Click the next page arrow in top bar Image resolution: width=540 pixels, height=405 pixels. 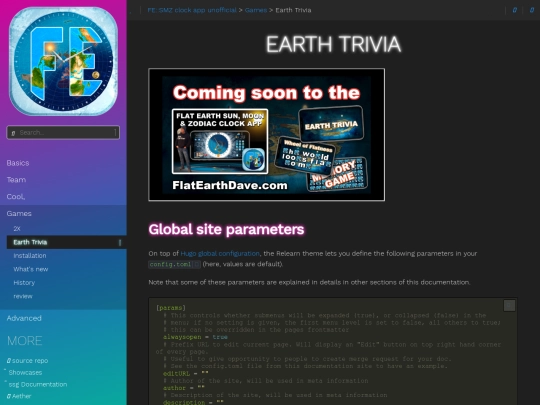point(532,10)
